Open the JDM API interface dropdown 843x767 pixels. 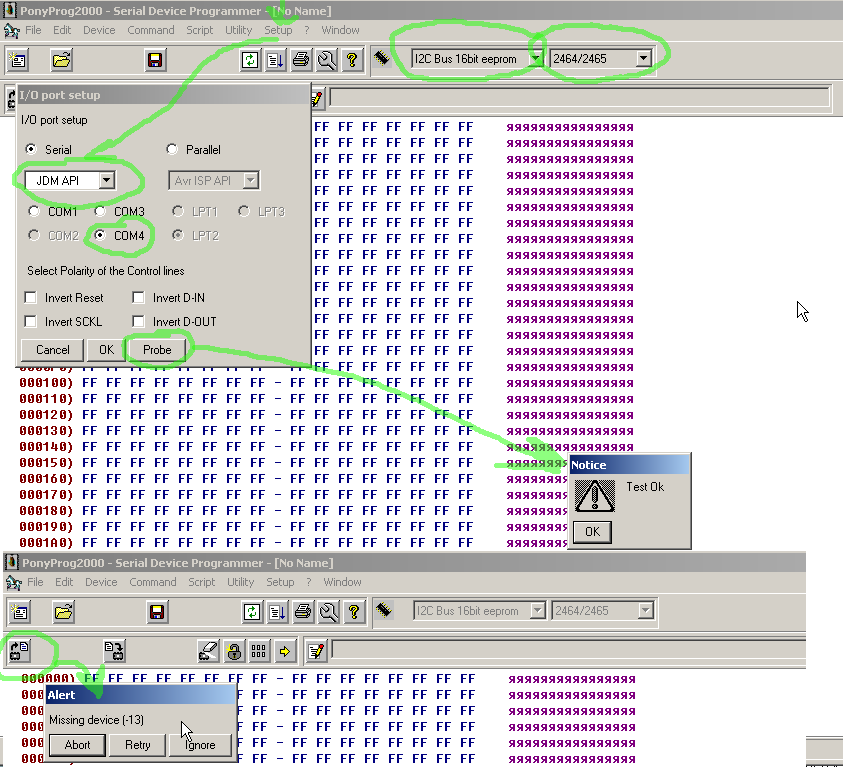[106, 181]
